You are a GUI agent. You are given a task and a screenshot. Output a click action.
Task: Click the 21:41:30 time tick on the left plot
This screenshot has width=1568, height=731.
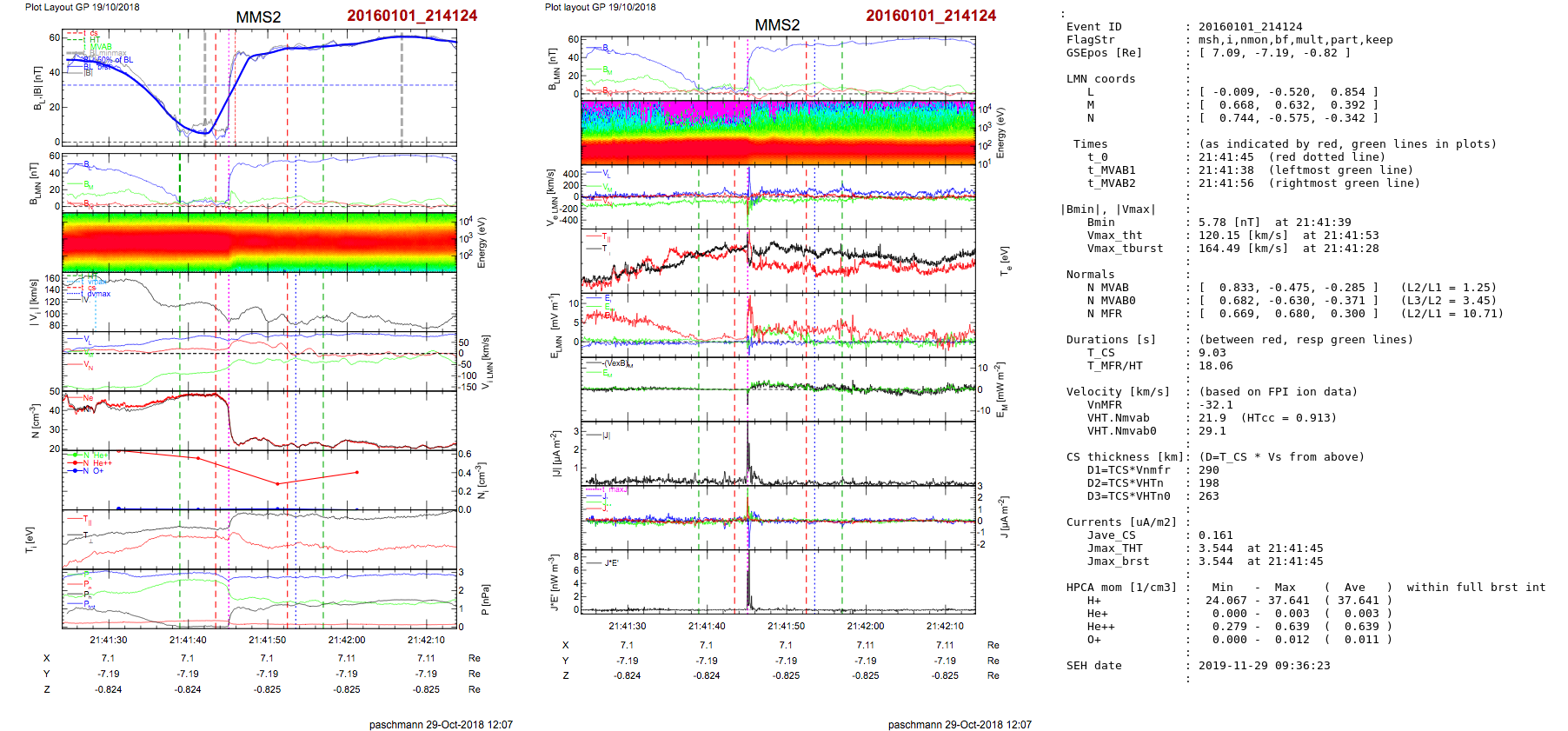tap(108, 640)
